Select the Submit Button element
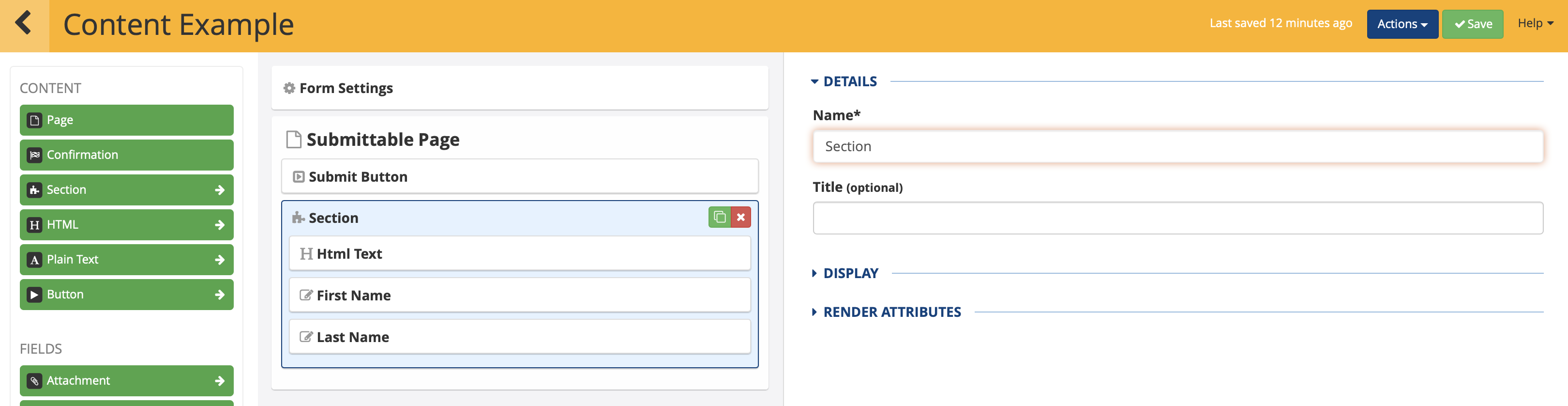Viewport: 1568px width, 406px height. click(520, 177)
